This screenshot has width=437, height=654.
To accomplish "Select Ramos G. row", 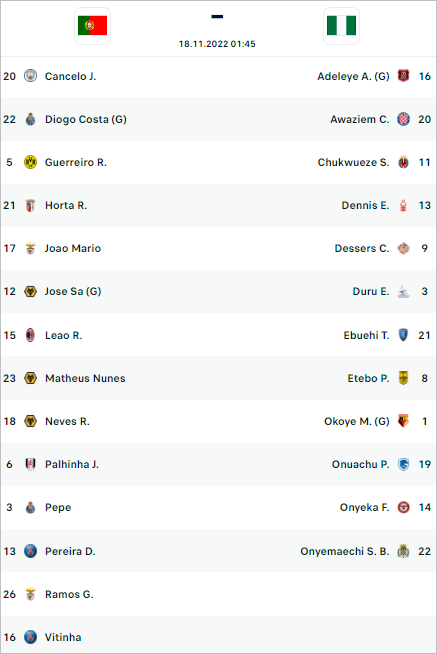I will [x=218, y=594].
